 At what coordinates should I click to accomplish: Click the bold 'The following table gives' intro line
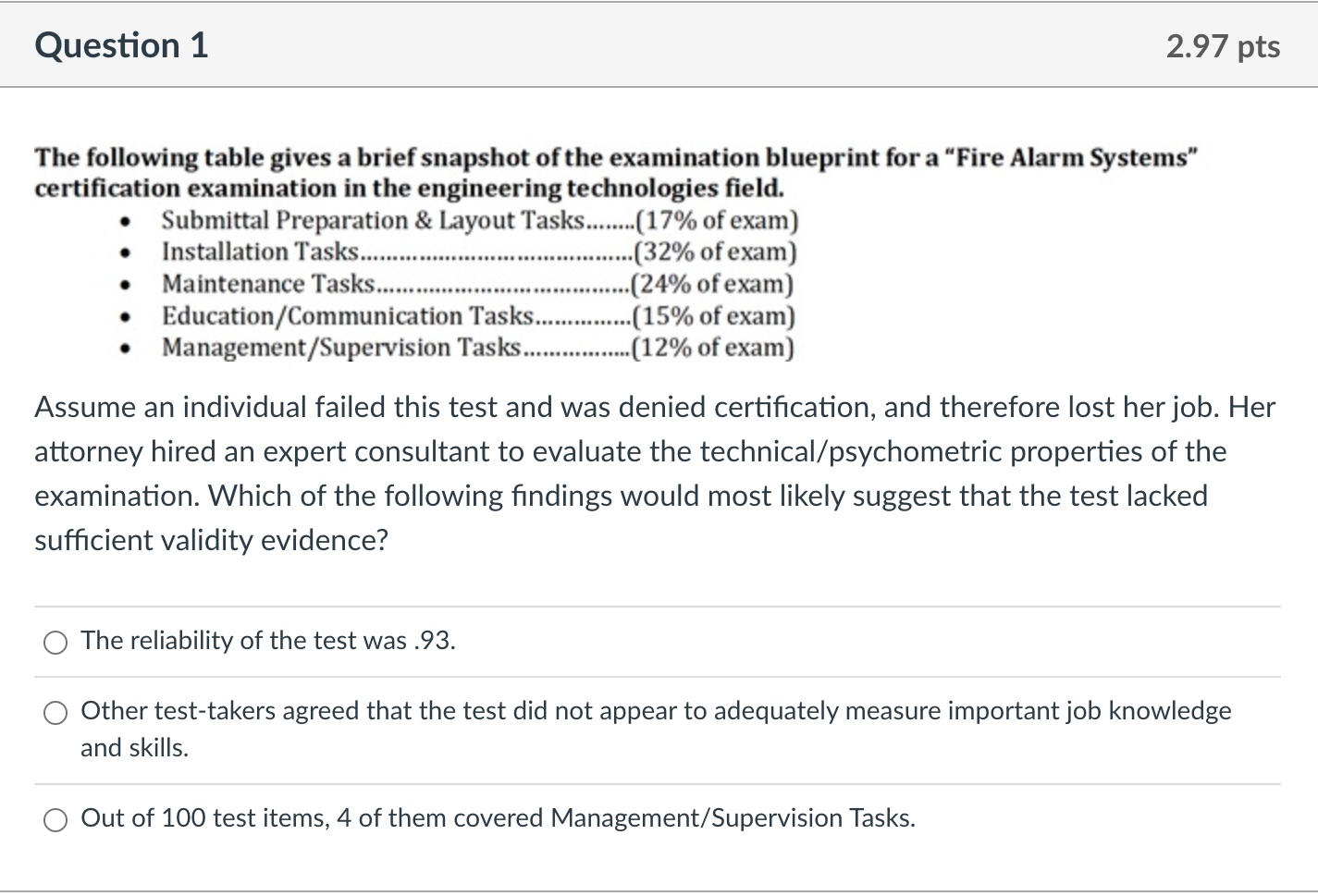coord(616,158)
